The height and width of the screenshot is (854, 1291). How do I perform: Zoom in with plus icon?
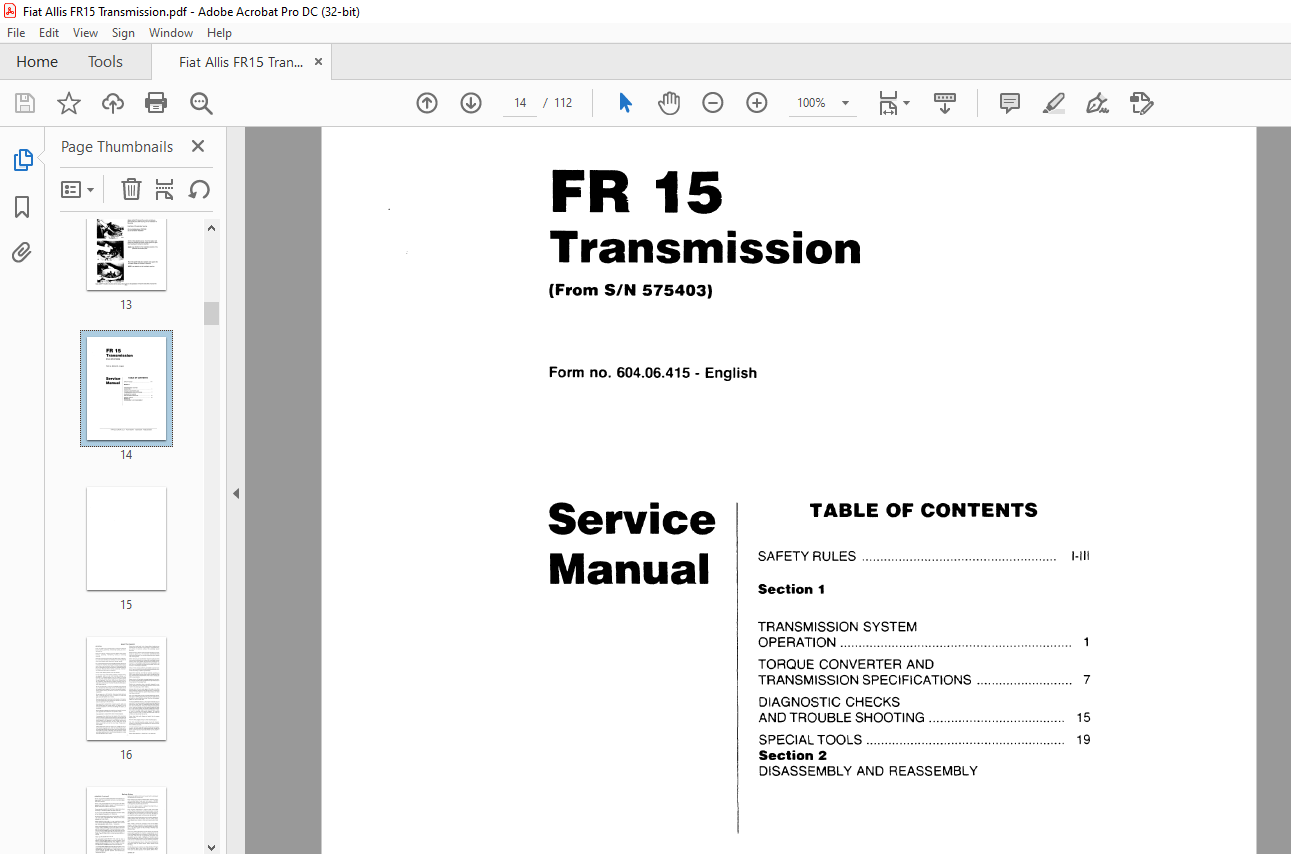click(x=757, y=103)
